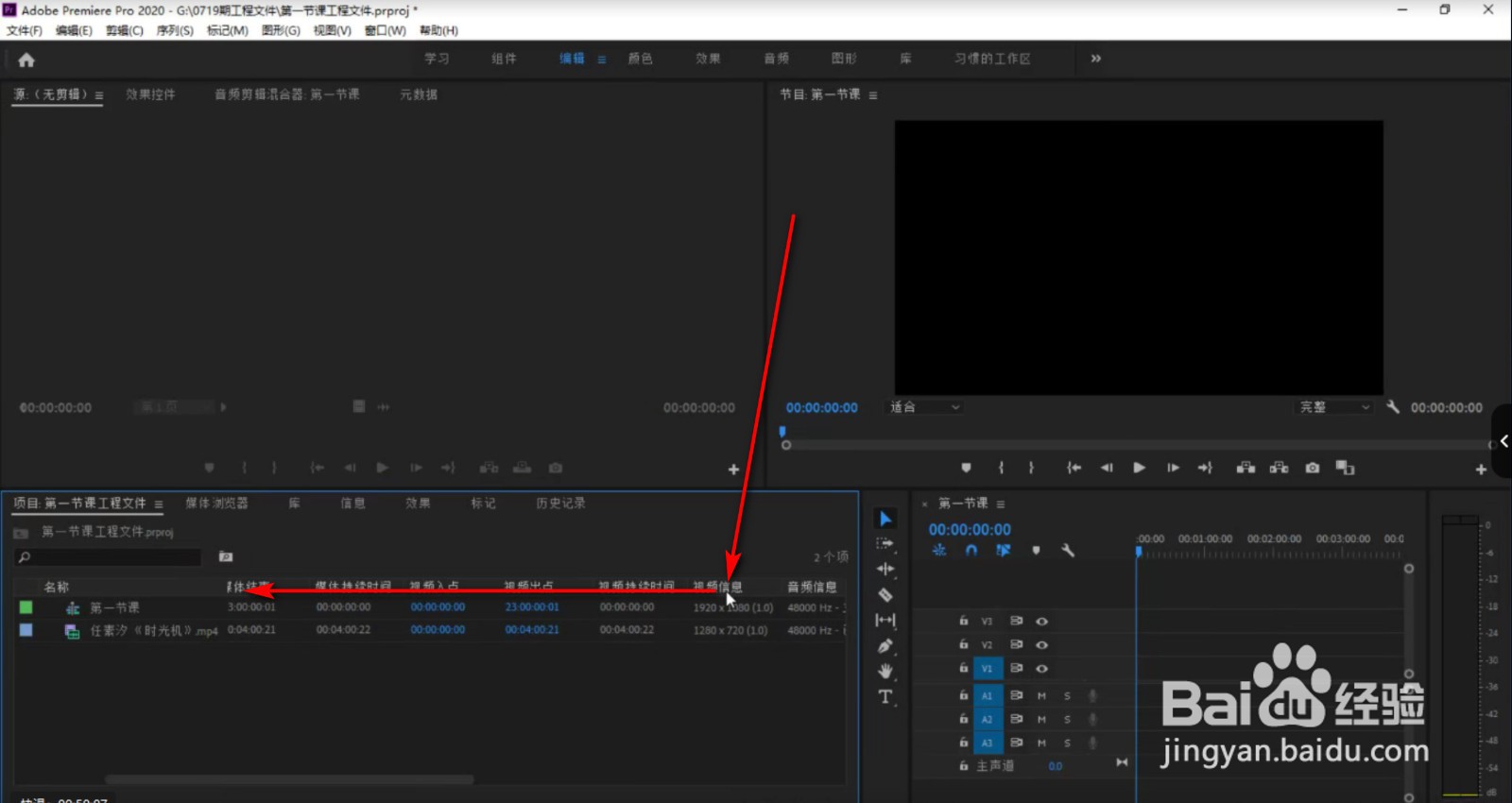Open Program monitor settings wrench
This screenshot has width=1512, height=803.
click(1393, 407)
